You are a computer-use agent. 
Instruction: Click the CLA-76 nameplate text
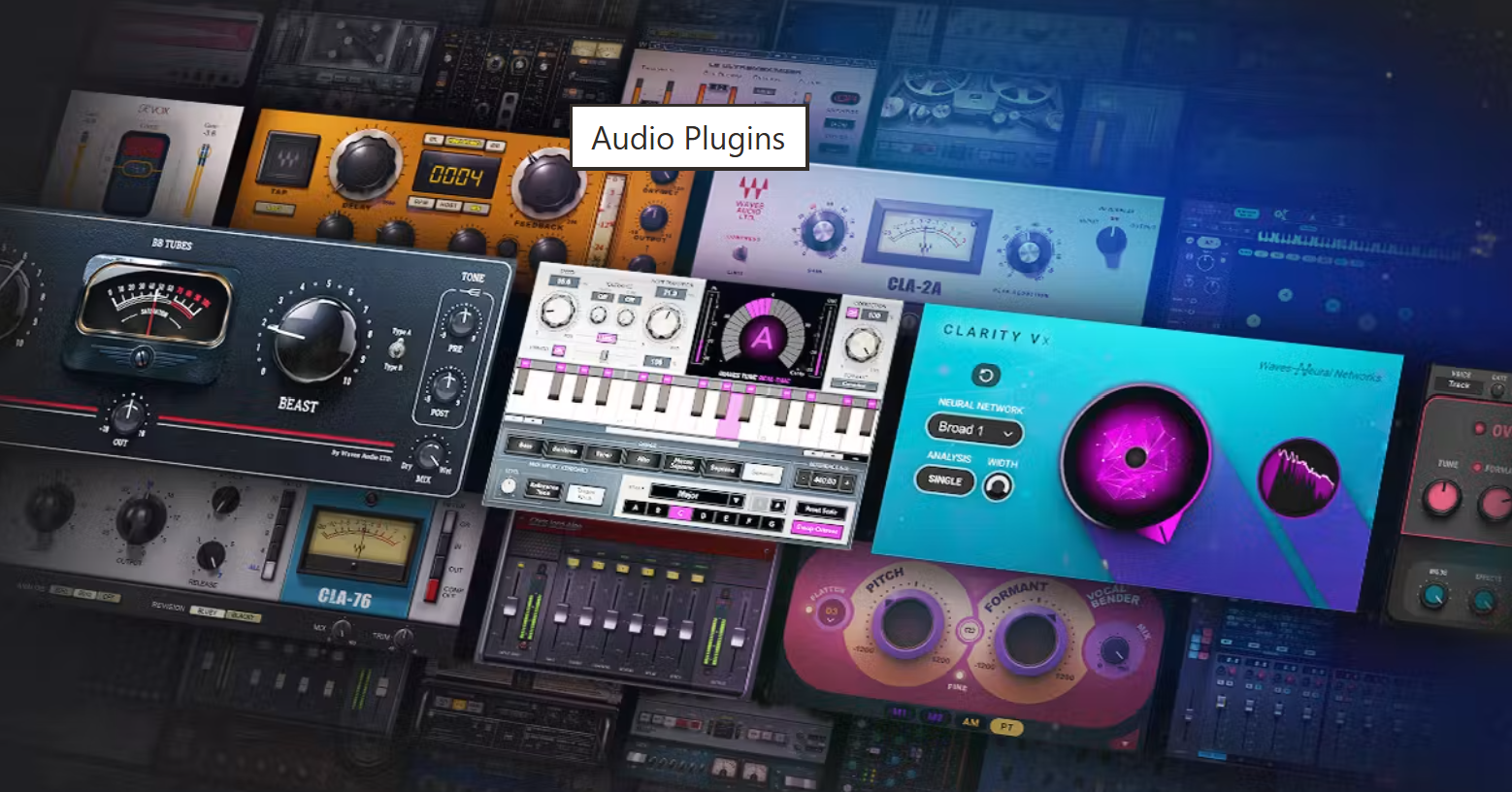[345, 598]
